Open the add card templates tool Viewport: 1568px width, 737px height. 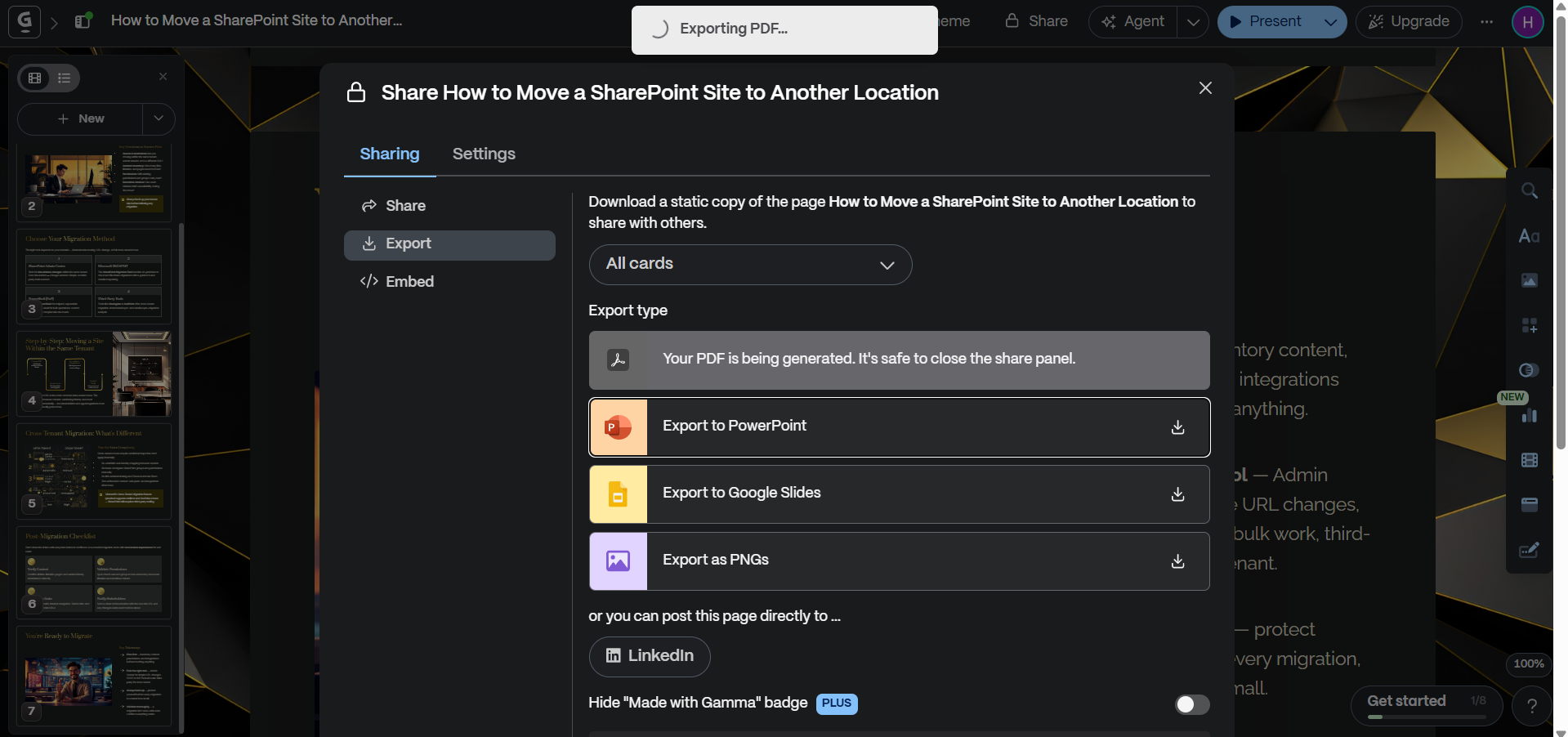[1530, 325]
